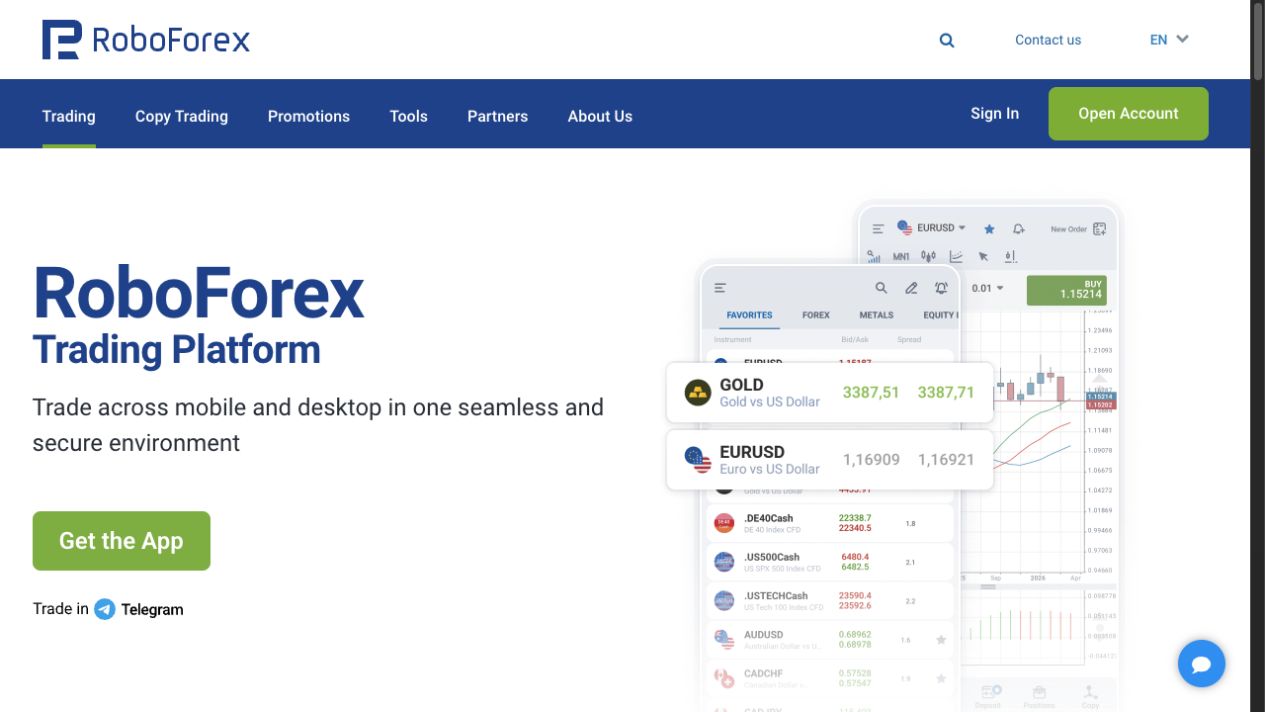Click the star icon next to the EURUSD chart title

click(989, 229)
